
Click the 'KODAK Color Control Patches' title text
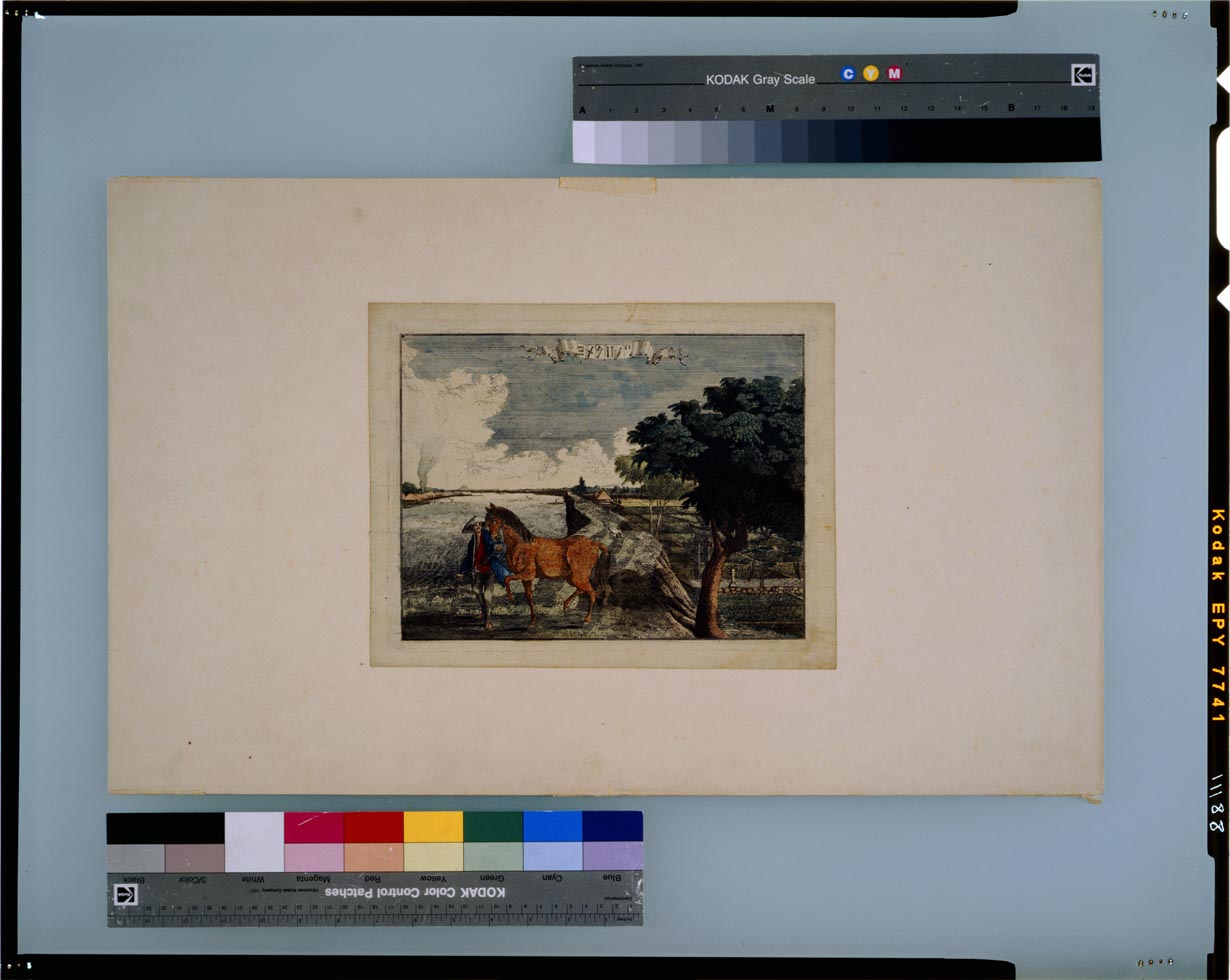(x=414, y=892)
